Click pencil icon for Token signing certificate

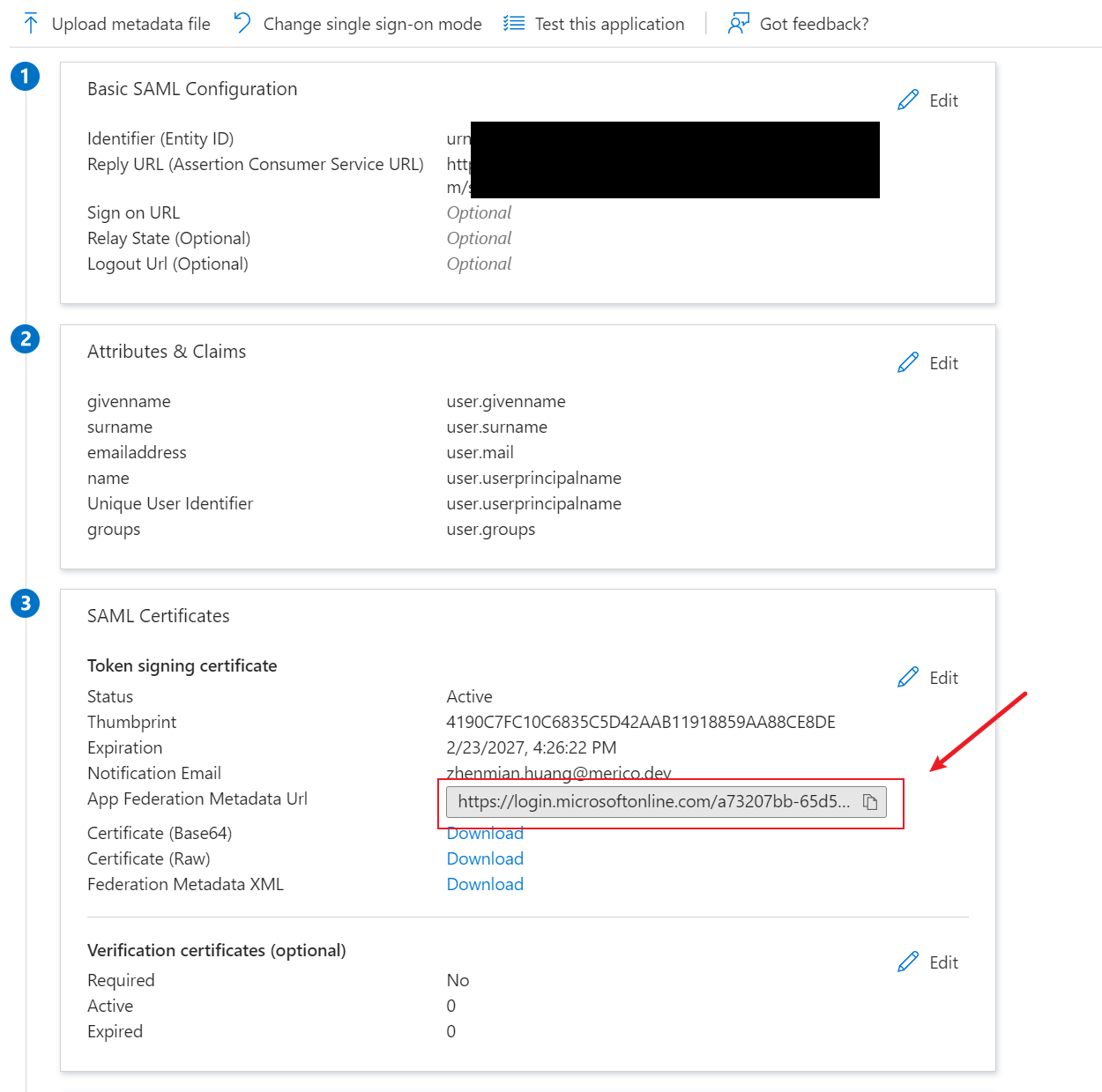[x=908, y=678]
